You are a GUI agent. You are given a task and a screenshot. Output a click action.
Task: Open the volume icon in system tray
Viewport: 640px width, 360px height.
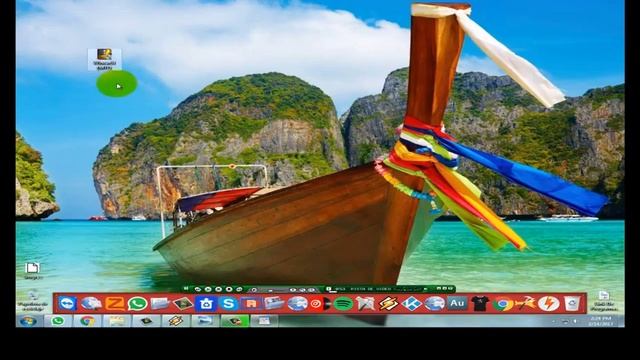(576, 321)
